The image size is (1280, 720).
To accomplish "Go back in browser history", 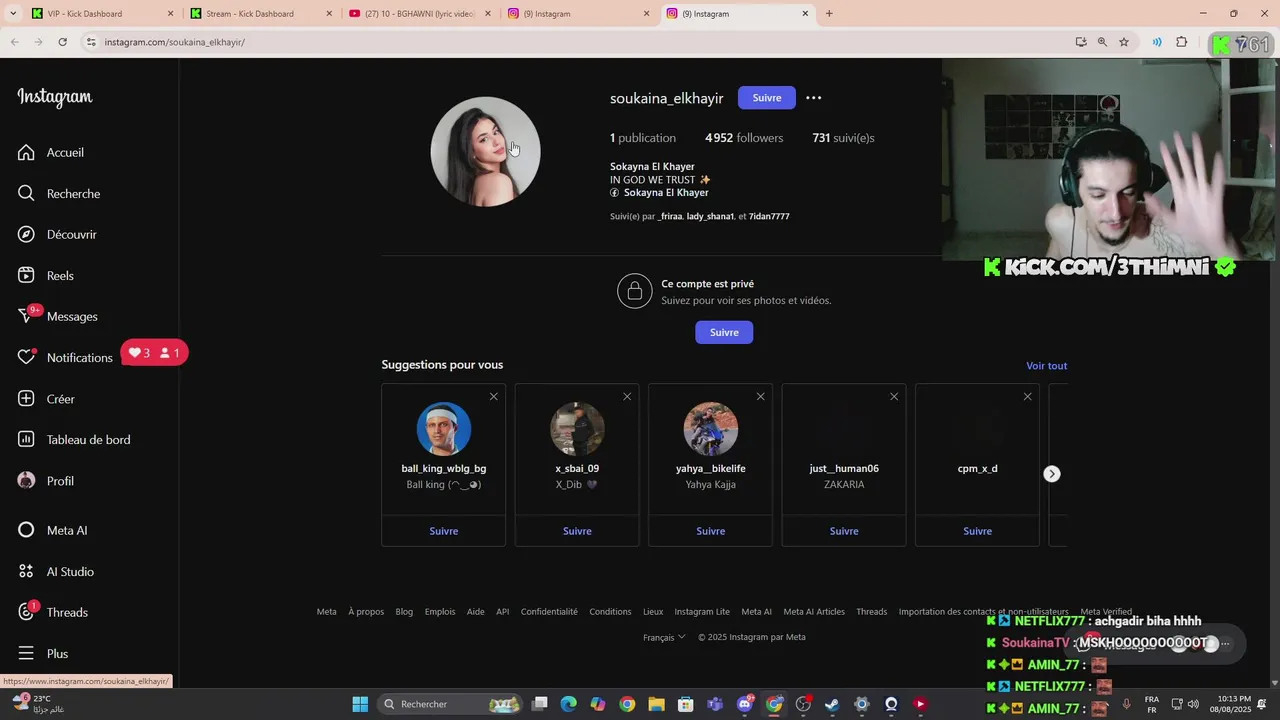I will click(15, 42).
